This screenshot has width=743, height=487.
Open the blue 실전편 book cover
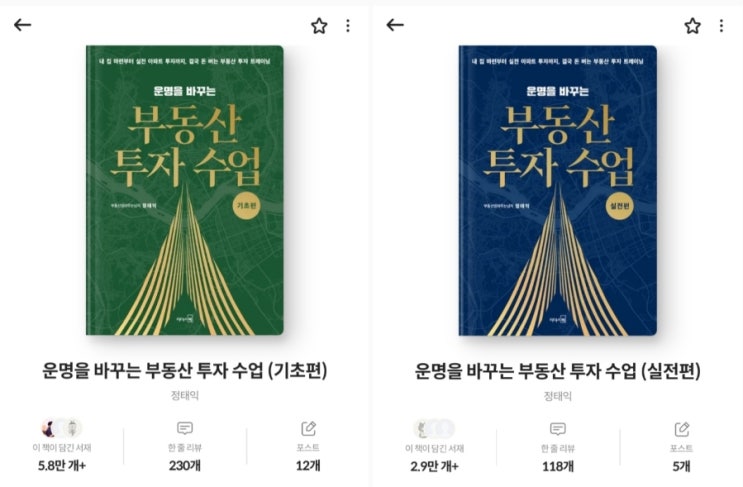point(558,190)
